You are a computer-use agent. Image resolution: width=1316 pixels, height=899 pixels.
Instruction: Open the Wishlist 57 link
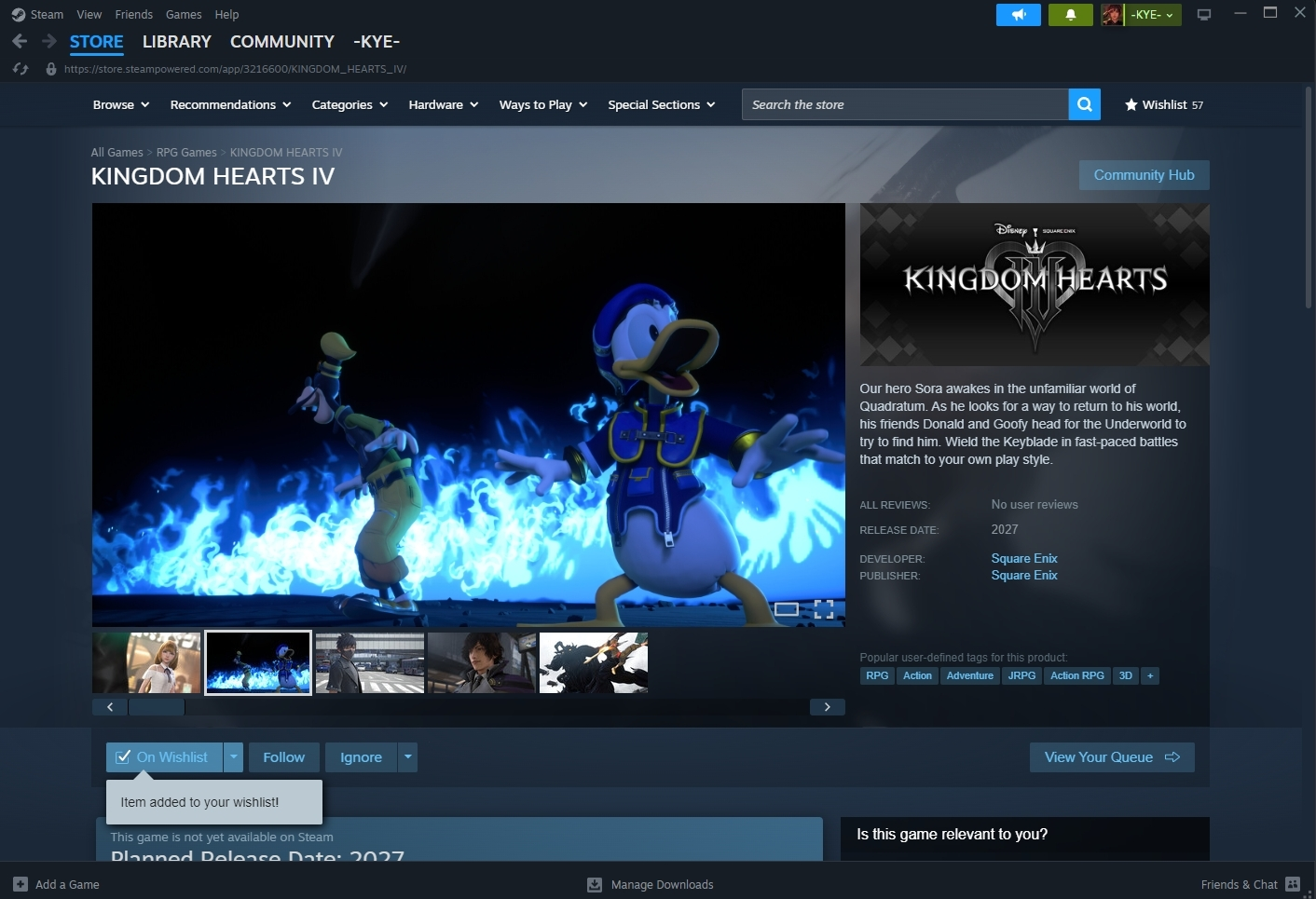click(x=1164, y=104)
